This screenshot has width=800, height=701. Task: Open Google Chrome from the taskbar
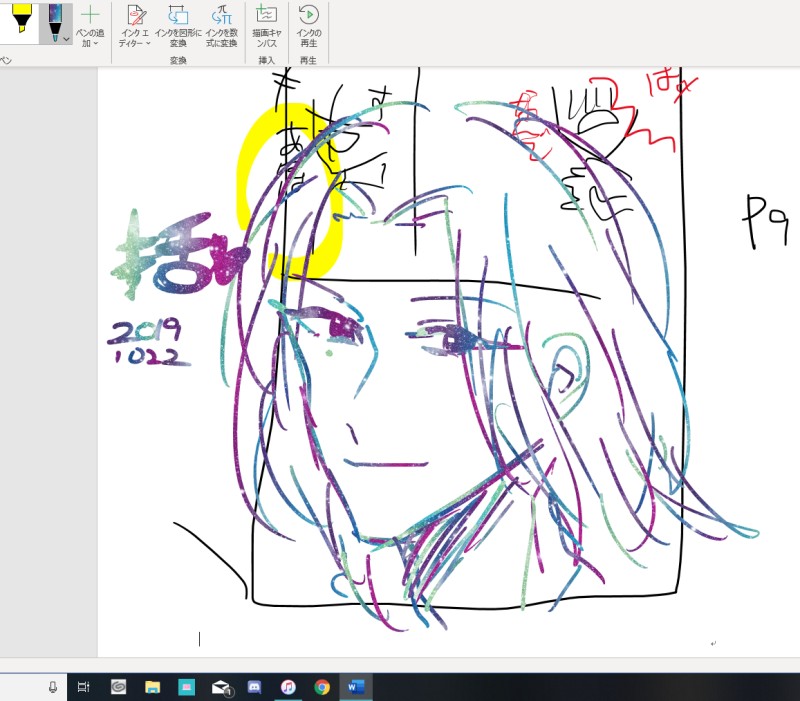[321, 687]
